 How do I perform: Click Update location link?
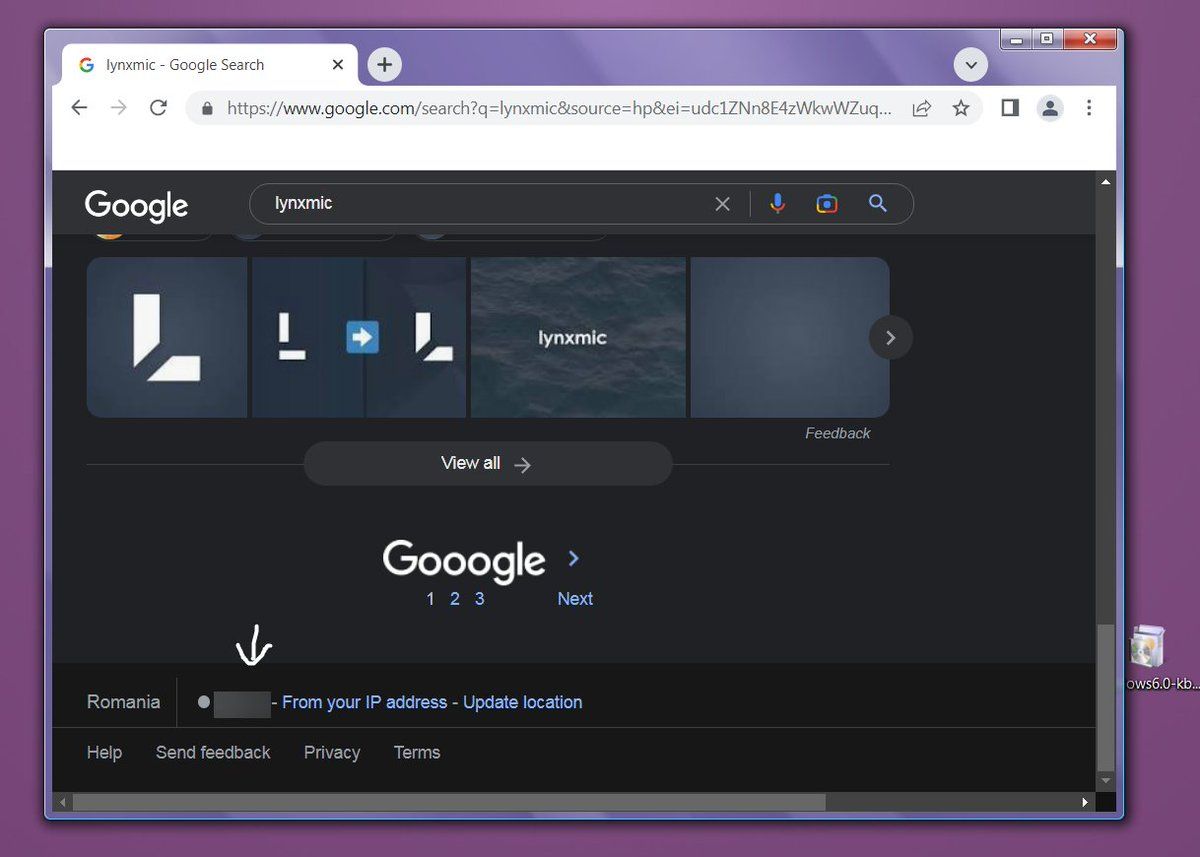coord(522,703)
